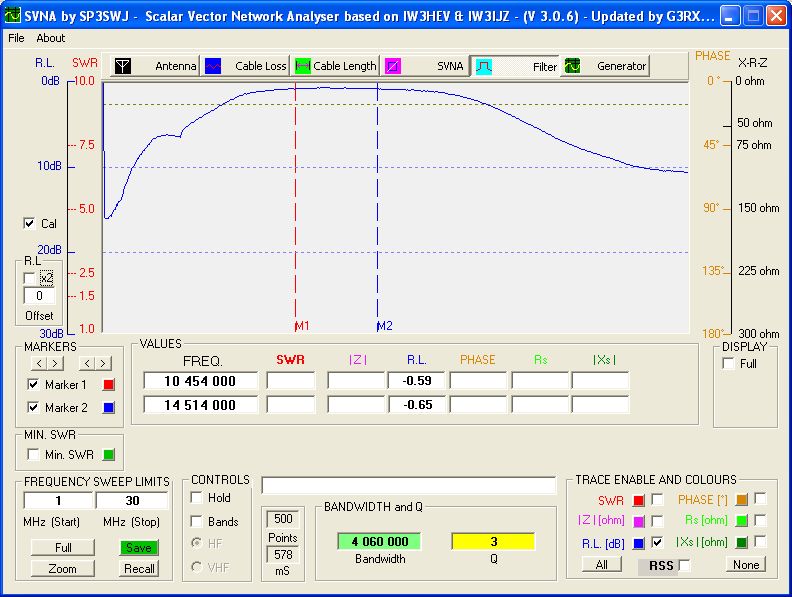Click the green Save button

(x=139, y=547)
